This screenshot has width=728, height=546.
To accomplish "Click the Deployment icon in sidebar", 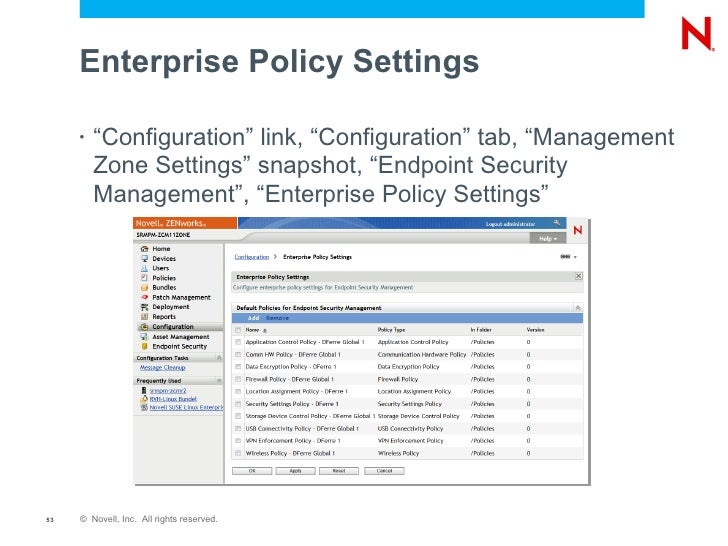I will click(144, 307).
